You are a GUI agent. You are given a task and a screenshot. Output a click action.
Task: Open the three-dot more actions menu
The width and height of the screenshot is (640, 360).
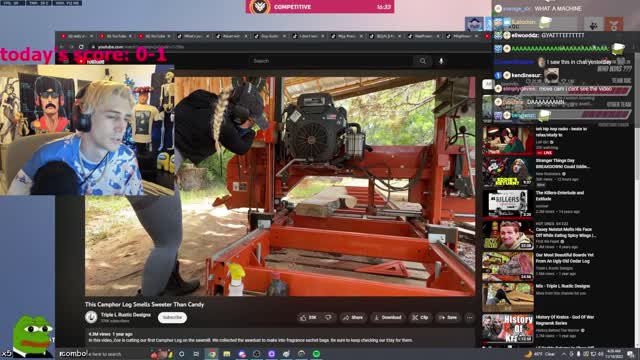[x=469, y=318]
